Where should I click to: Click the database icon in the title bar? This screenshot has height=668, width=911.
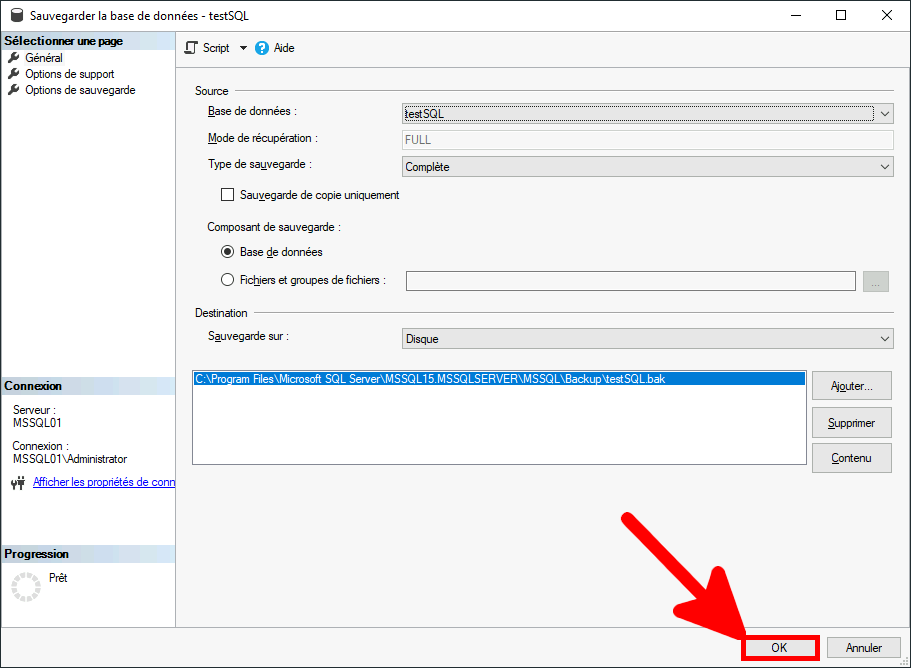(x=14, y=15)
